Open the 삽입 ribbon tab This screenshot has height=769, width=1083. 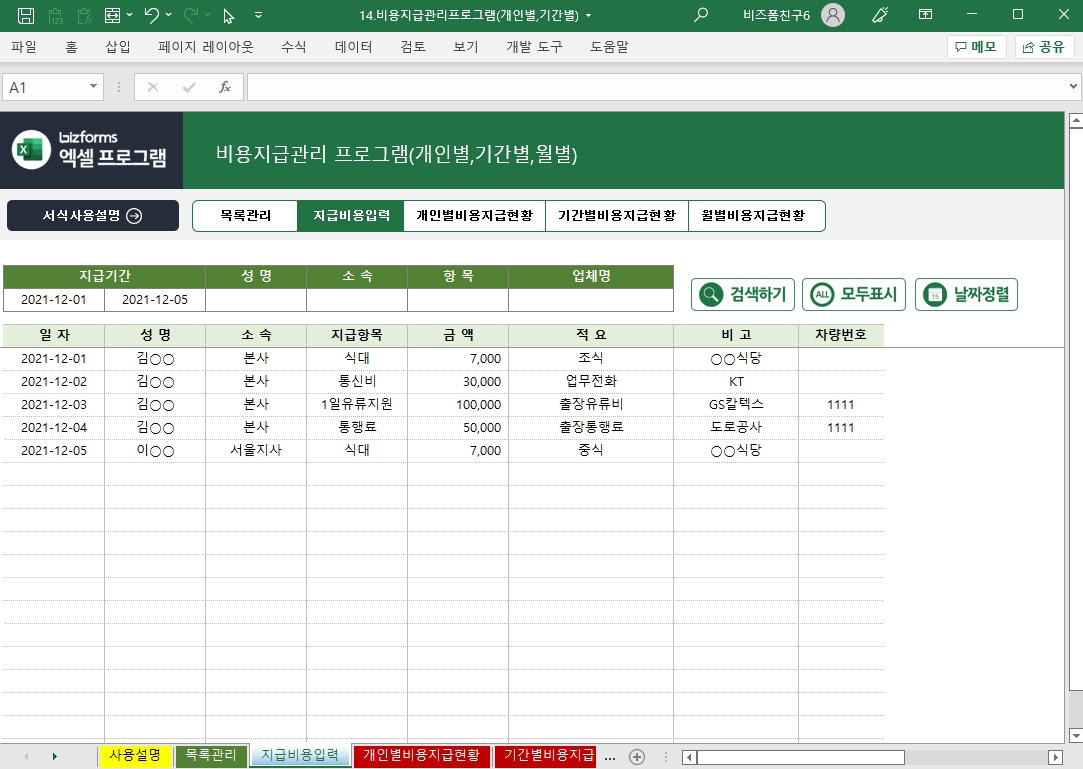(x=118, y=47)
